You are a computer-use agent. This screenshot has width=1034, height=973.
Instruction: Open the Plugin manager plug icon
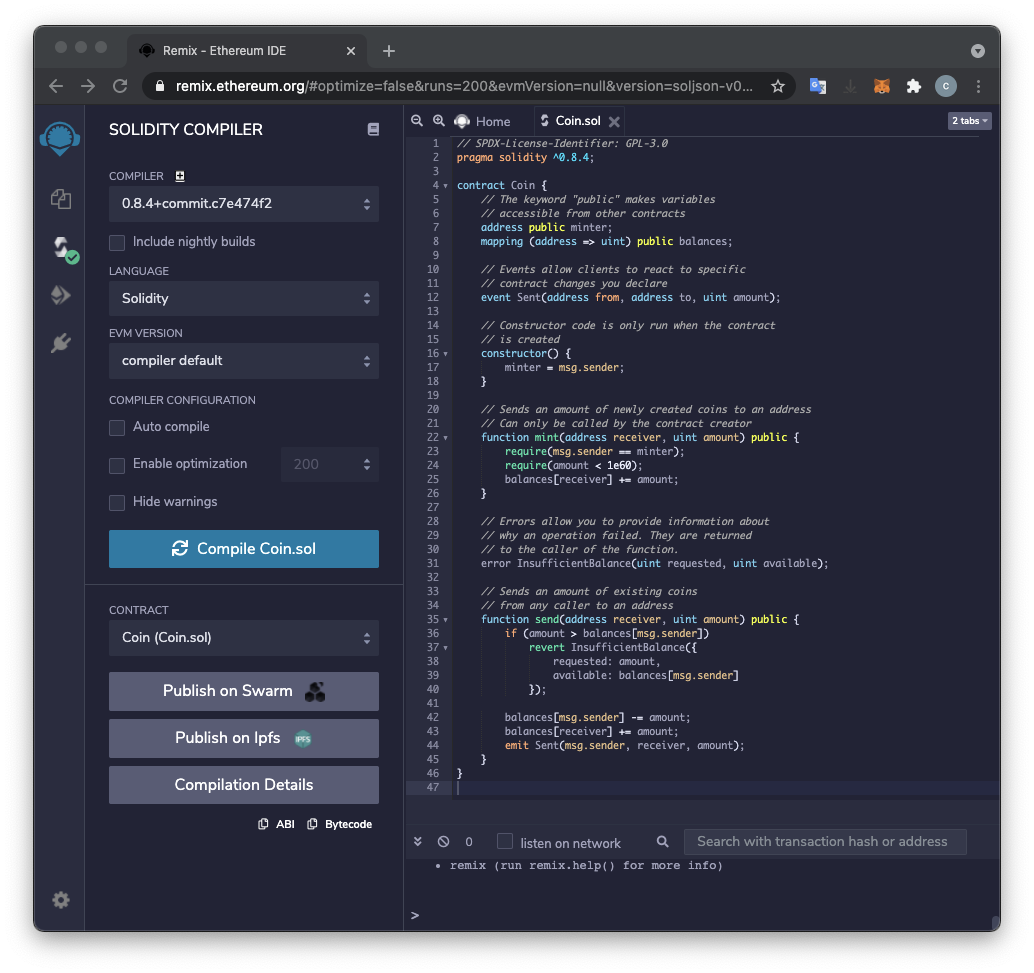[61, 344]
